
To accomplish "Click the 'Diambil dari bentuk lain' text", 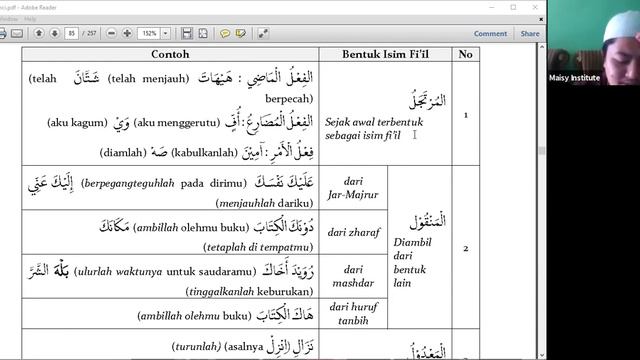I will (412, 262).
